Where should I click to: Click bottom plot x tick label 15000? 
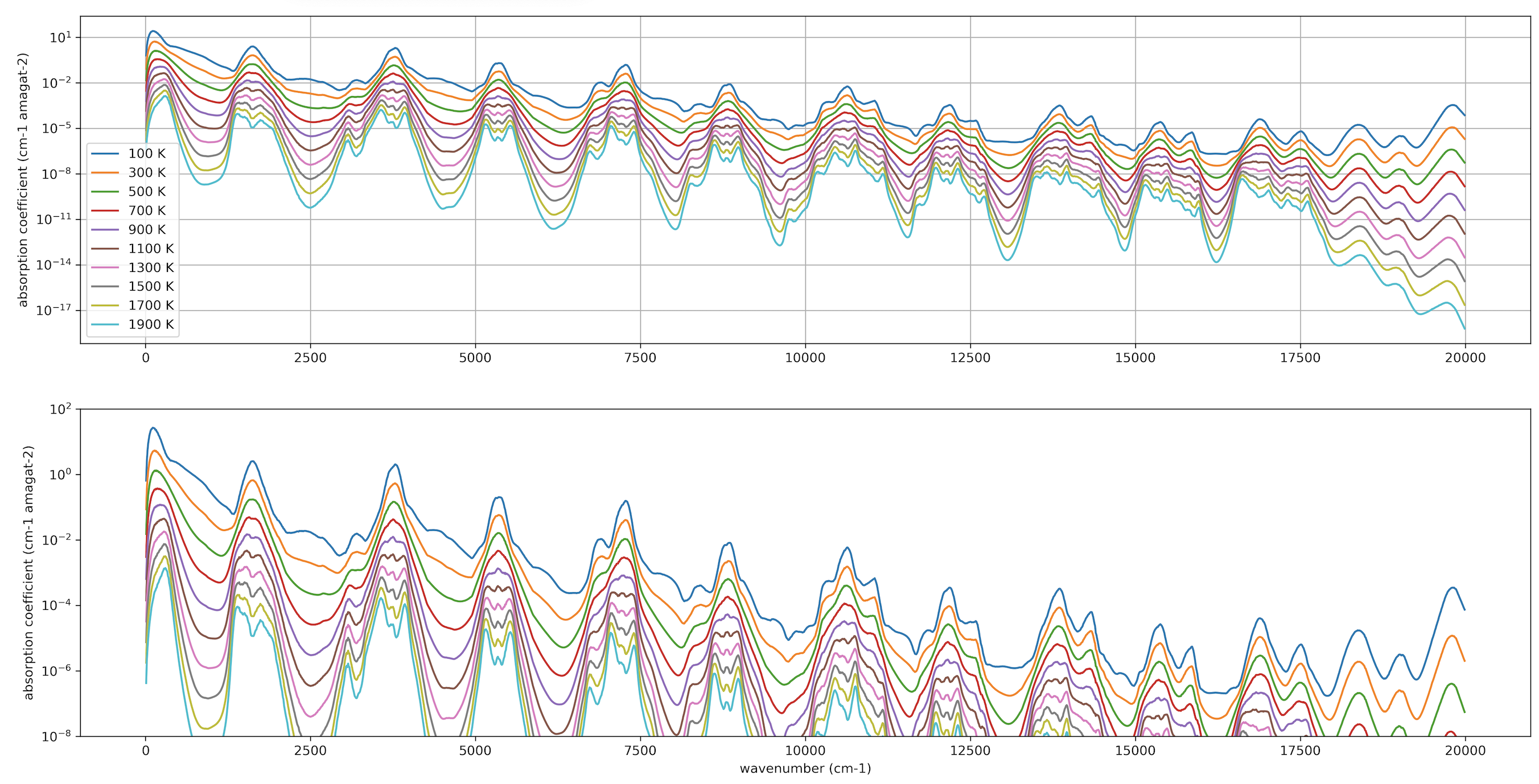pos(1135,751)
